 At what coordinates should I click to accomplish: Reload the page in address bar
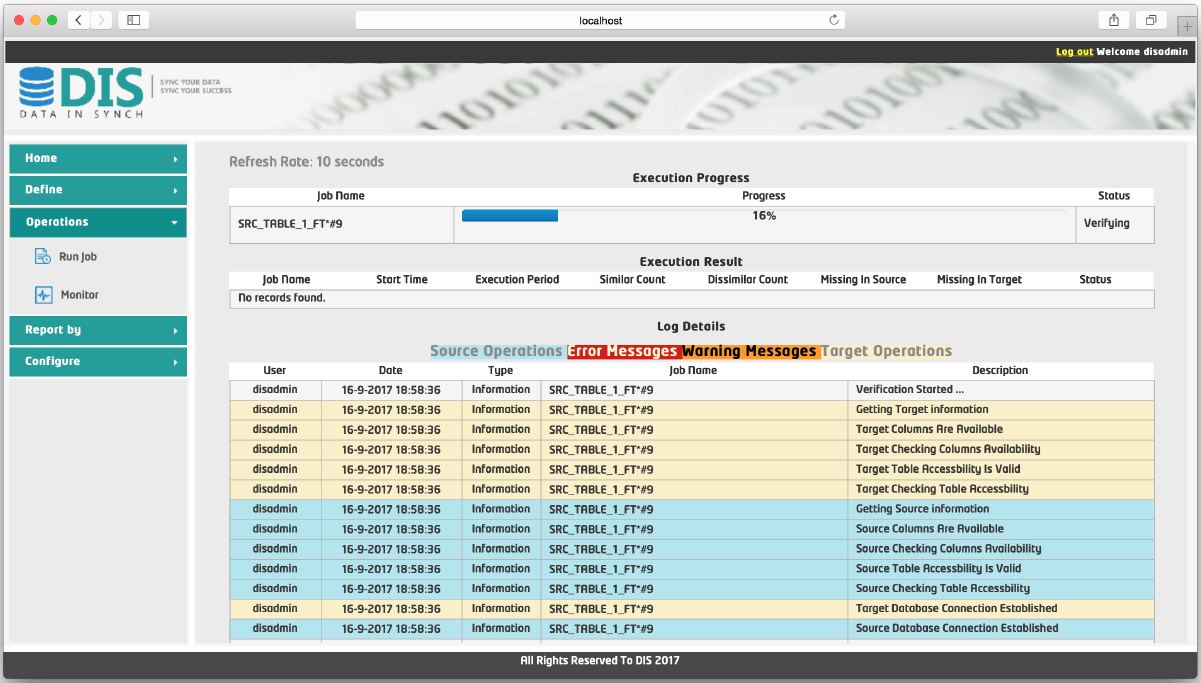[x=833, y=20]
